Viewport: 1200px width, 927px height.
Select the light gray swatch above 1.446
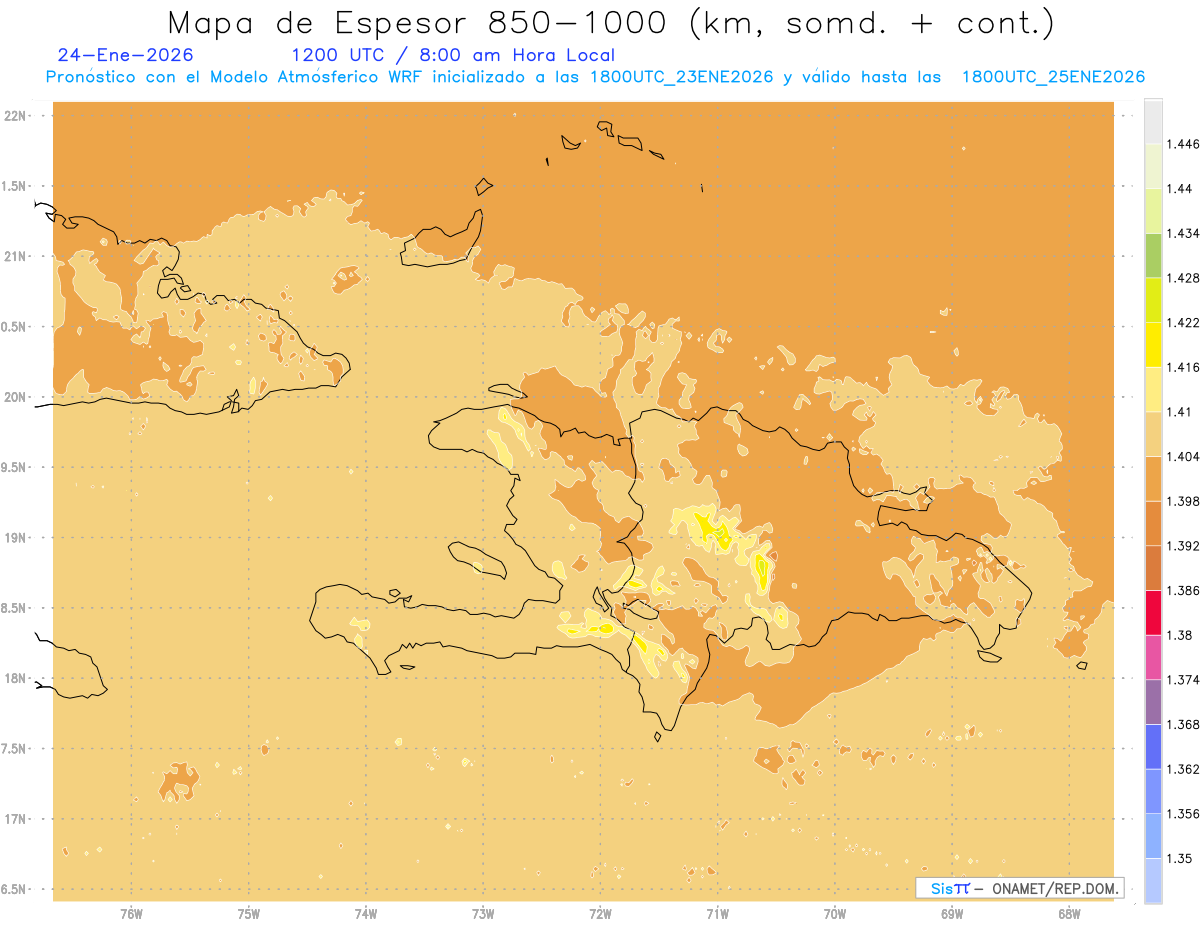click(1153, 121)
